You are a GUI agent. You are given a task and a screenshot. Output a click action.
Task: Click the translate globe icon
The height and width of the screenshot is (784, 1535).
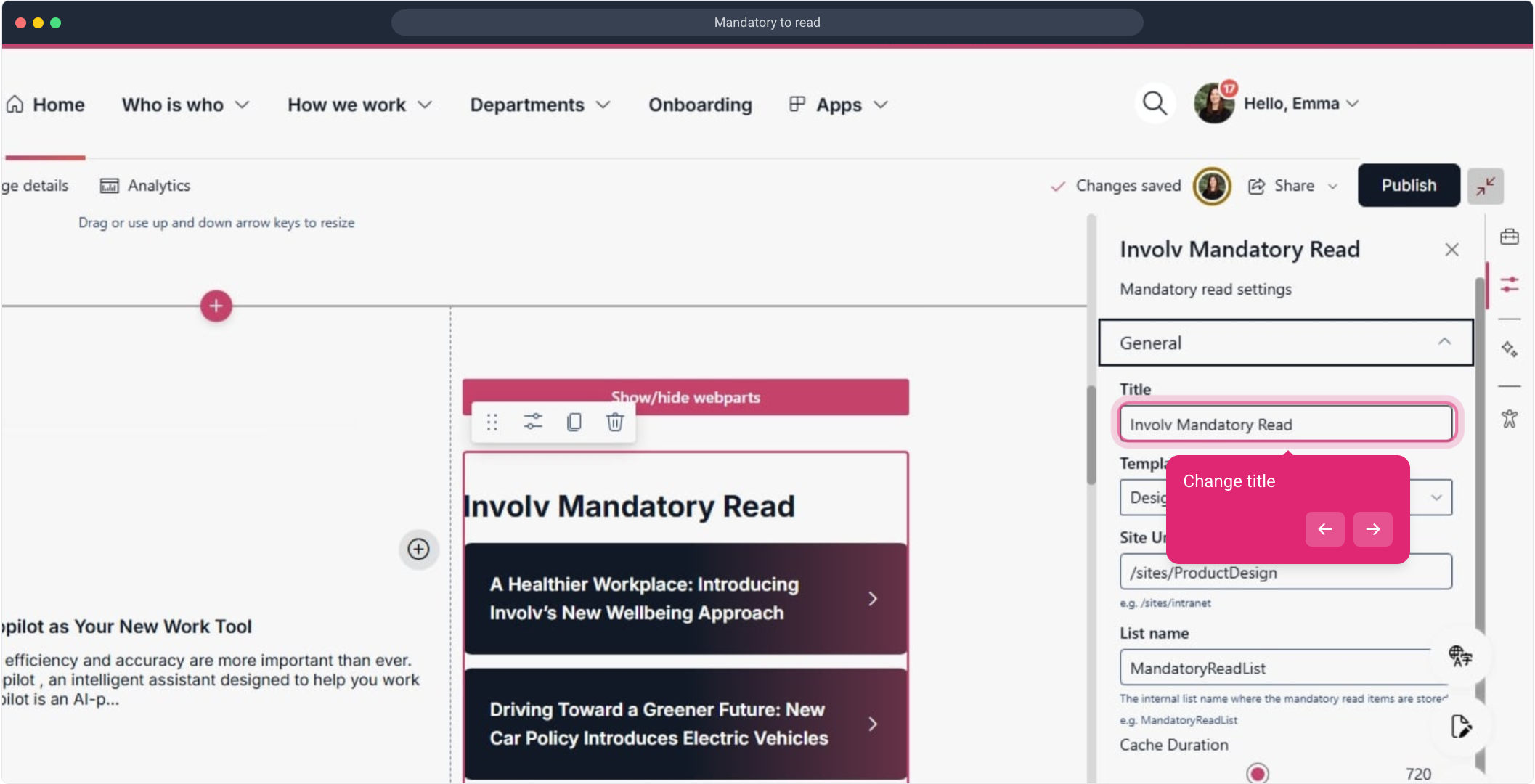(1459, 656)
